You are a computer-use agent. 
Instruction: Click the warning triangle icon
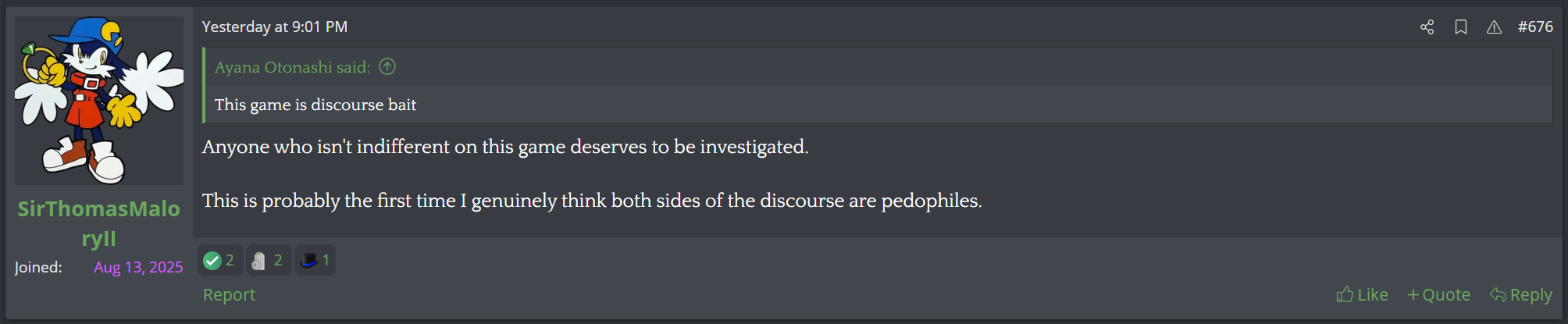[x=1494, y=27]
